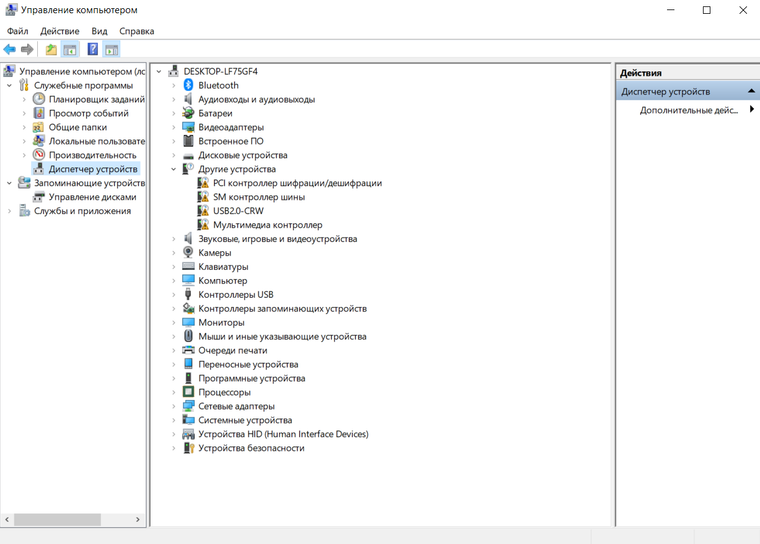Screen dimensions: 760x544
Task: Collapse the DESKTOP-LF75GF4 root node
Action: 159,72
